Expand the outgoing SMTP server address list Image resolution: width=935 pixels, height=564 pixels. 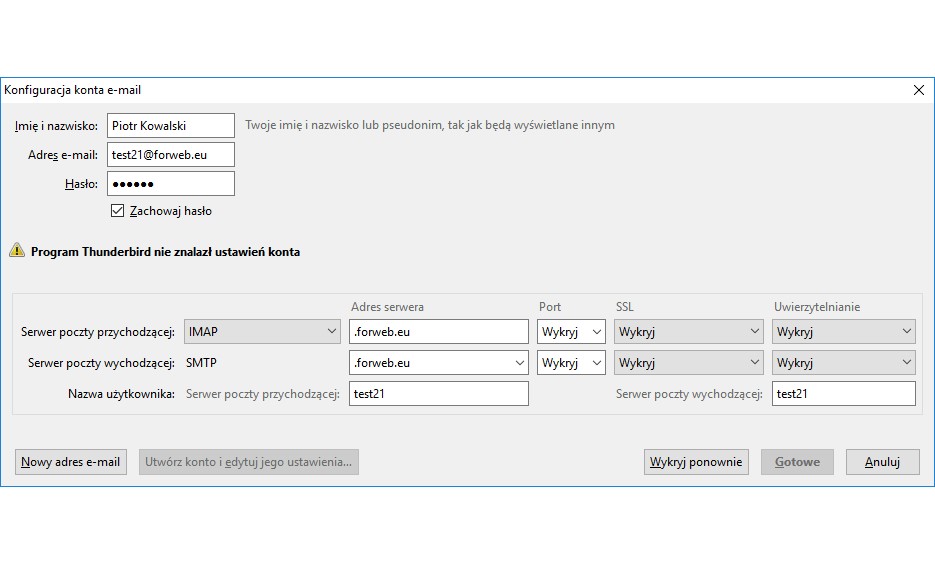[x=519, y=362]
